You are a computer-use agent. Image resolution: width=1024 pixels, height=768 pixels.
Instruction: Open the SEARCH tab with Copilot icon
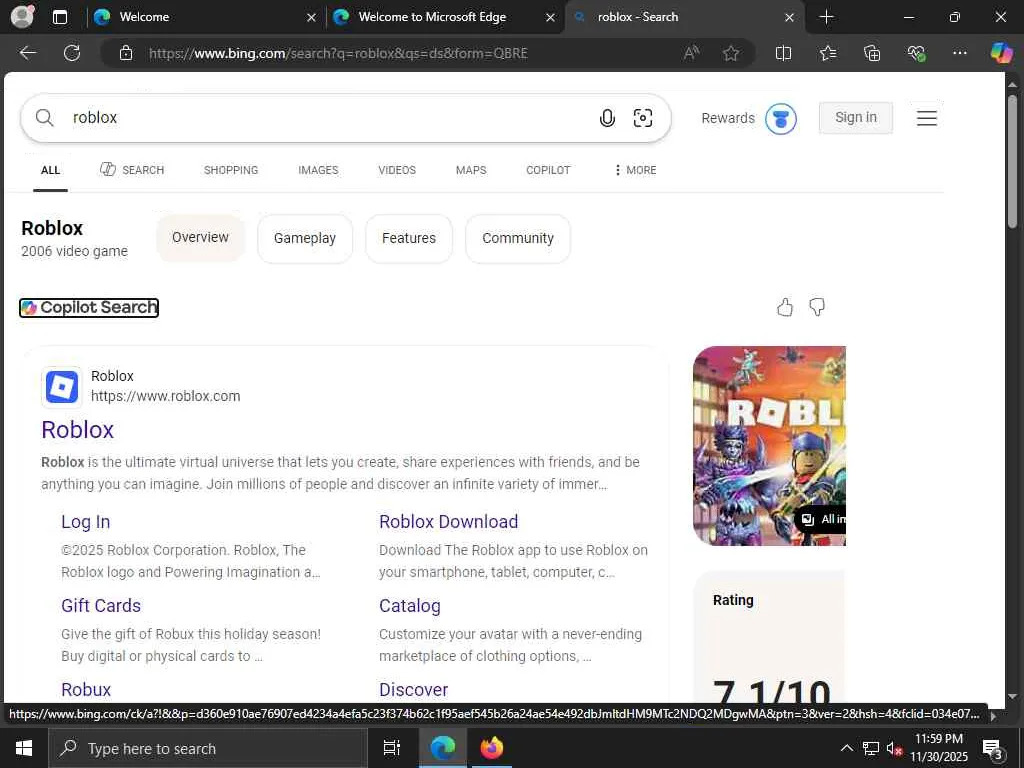[132, 170]
